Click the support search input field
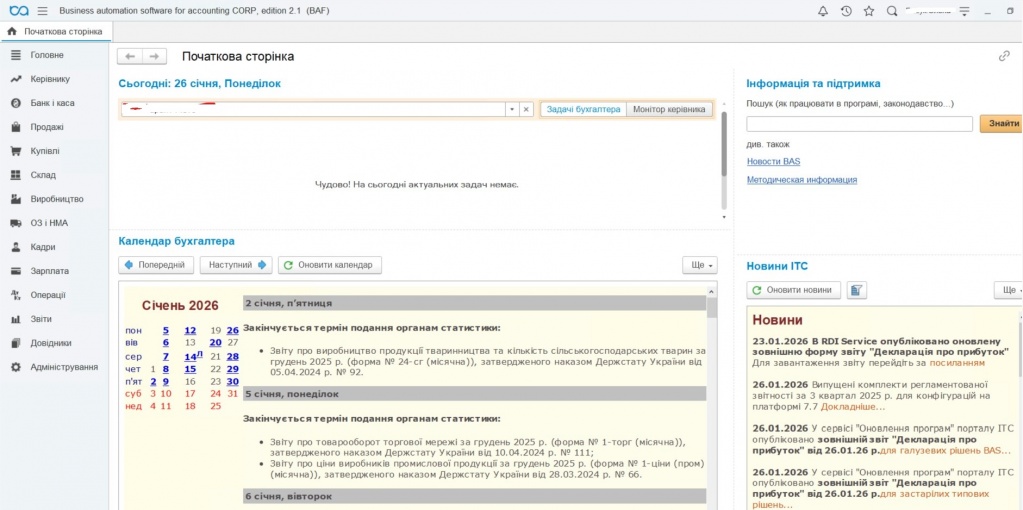Image resolution: width=1023 pixels, height=510 pixels. tap(859, 124)
